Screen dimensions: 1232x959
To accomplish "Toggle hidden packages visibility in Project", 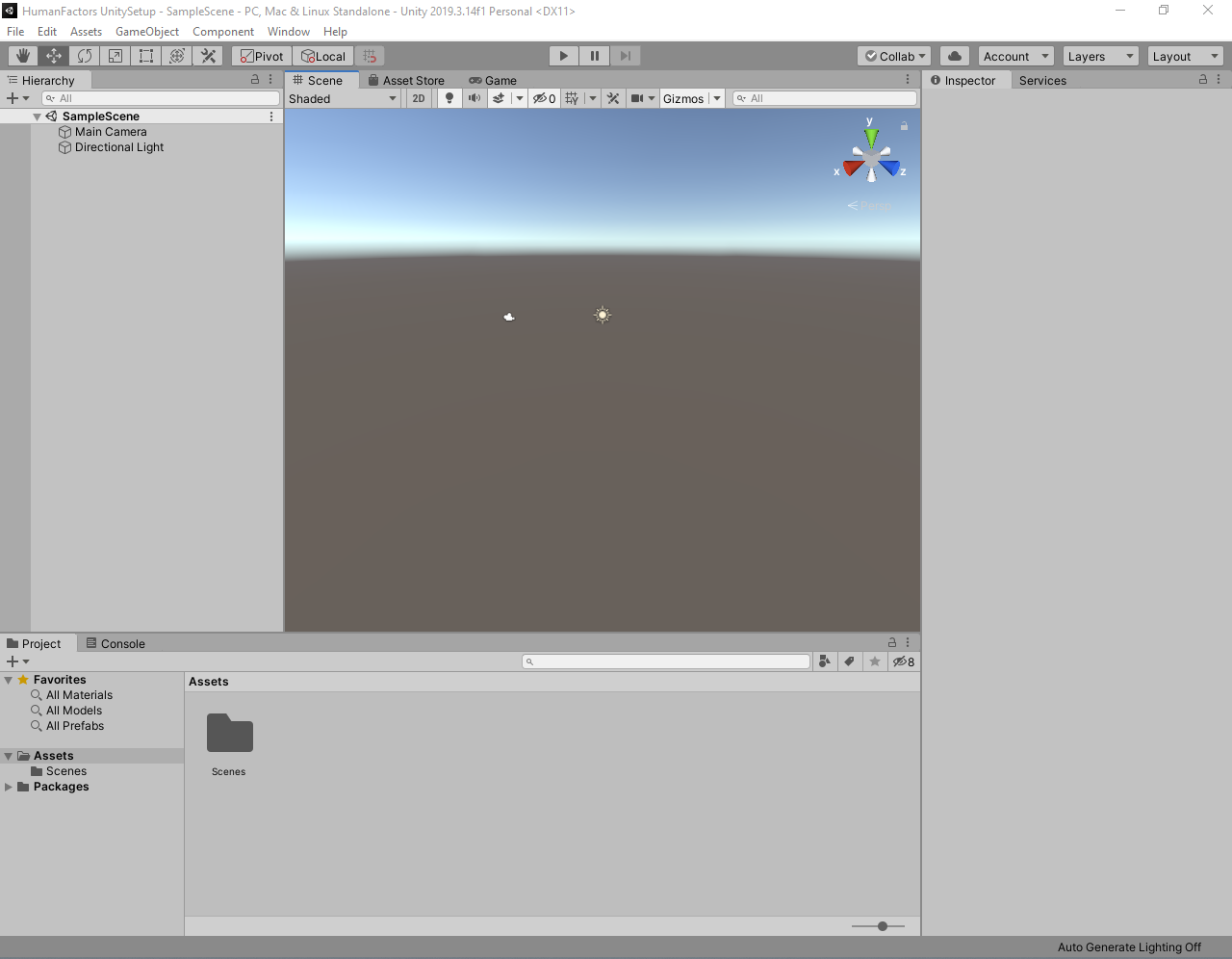I will coord(904,661).
